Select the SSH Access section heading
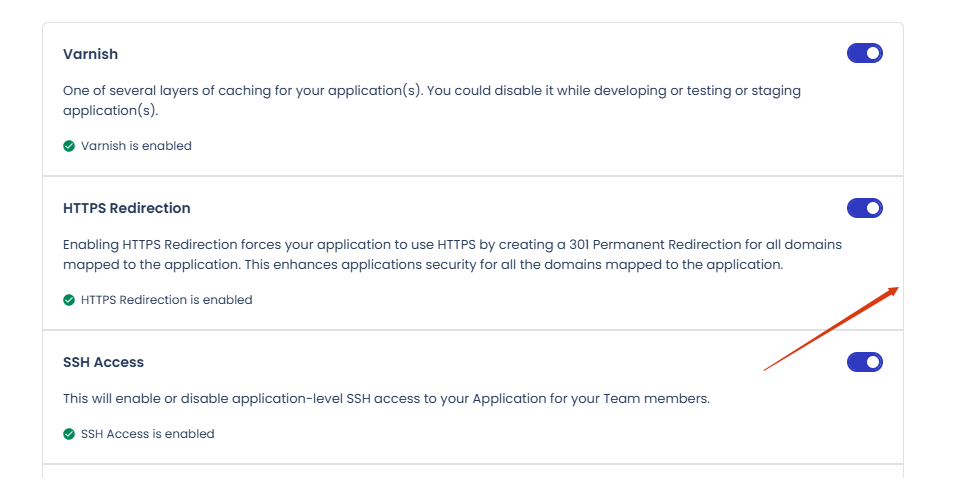Screen dimensions: 970x478 click(103, 362)
